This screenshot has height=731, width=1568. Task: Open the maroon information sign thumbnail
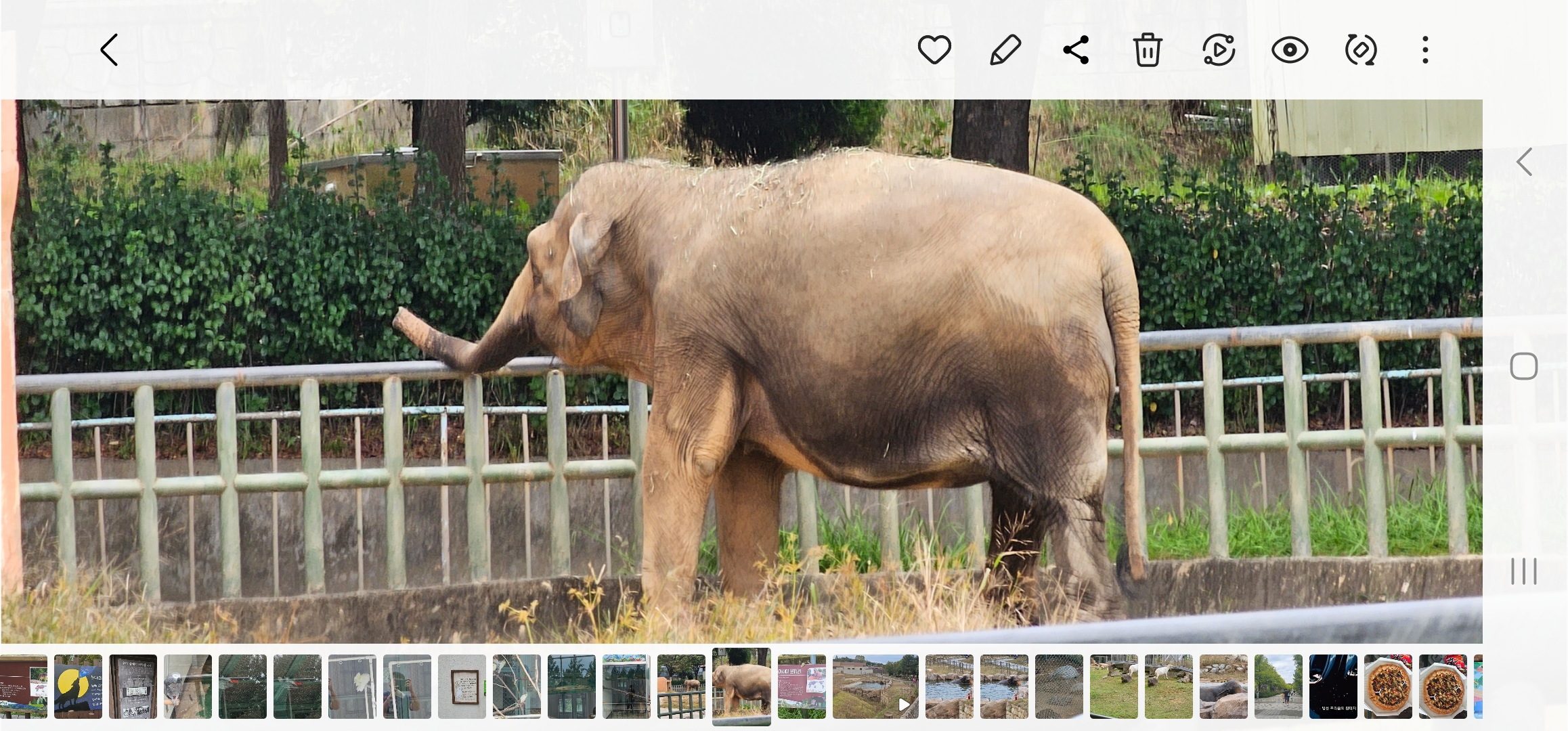pyautogui.click(x=802, y=686)
